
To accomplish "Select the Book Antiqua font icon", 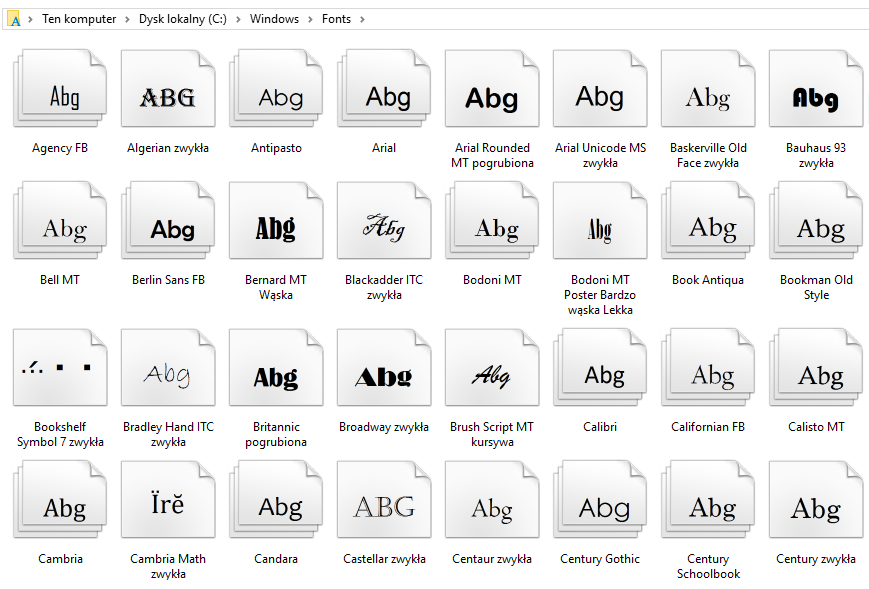I will pos(708,221).
